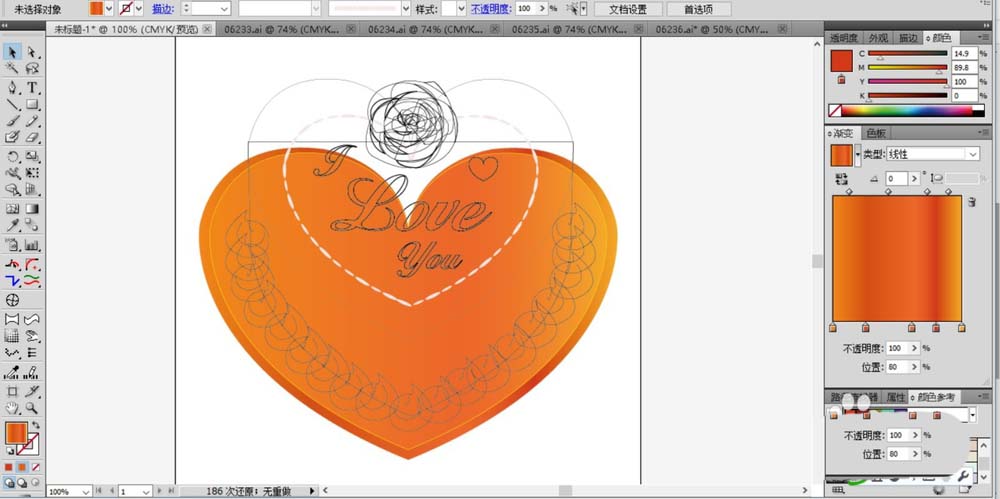Select the Direct Selection (white arrow) tool
Viewport: 1000px width, 499px height.
click(32, 52)
